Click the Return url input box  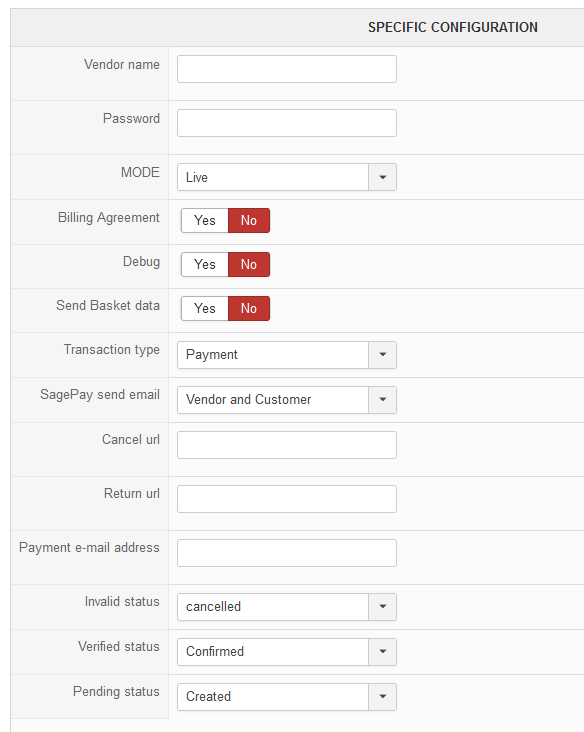[287, 499]
